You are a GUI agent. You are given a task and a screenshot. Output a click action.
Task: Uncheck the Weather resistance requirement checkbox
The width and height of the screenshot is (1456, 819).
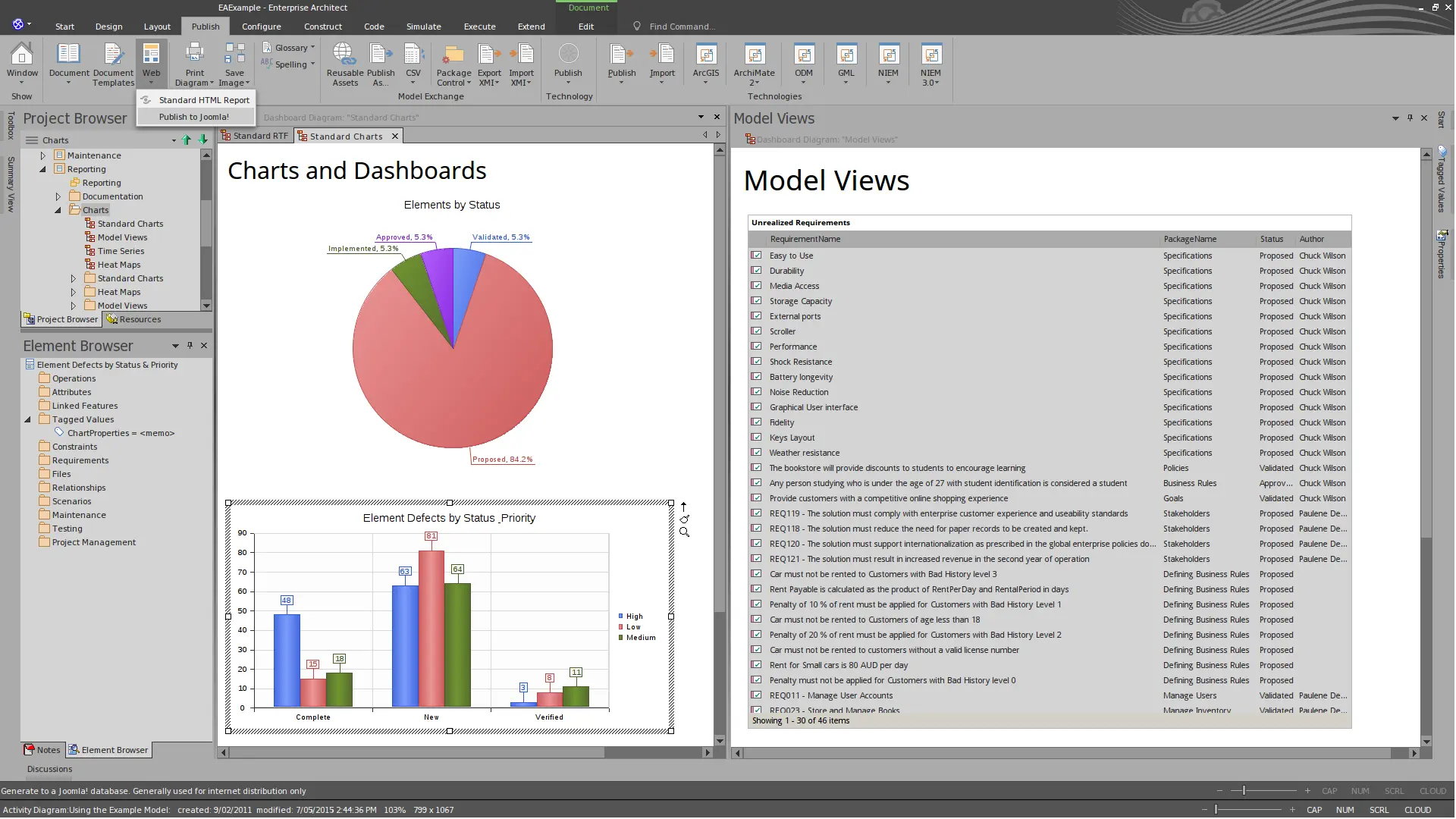756,453
